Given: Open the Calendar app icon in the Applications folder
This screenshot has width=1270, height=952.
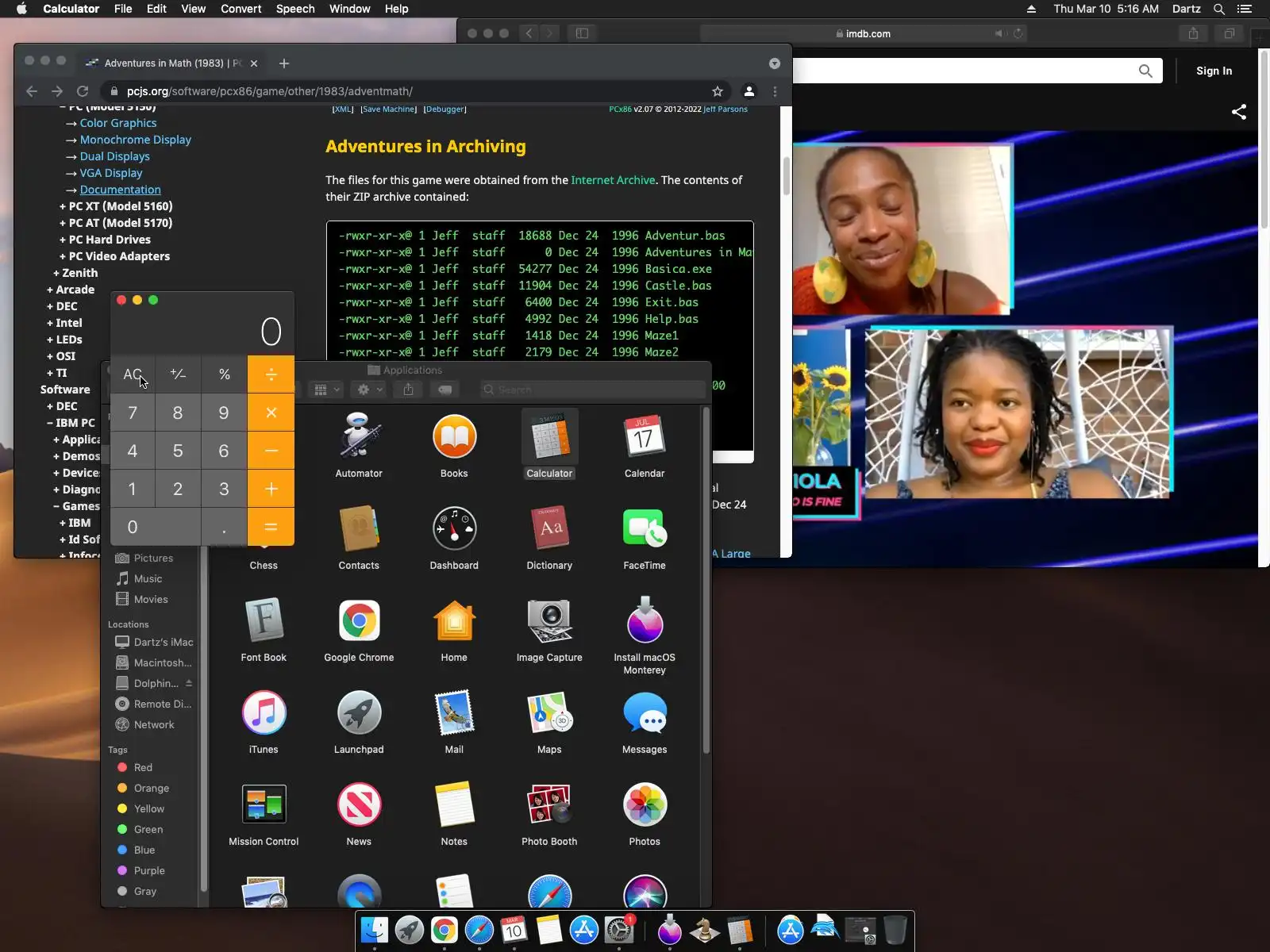Looking at the screenshot, I should click(x=645, y=436).
